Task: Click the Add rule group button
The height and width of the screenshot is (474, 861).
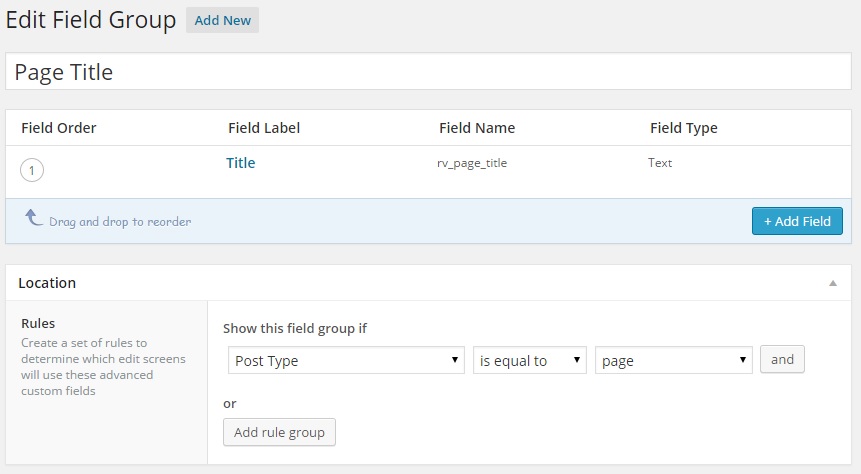Action: click(279, 432)
